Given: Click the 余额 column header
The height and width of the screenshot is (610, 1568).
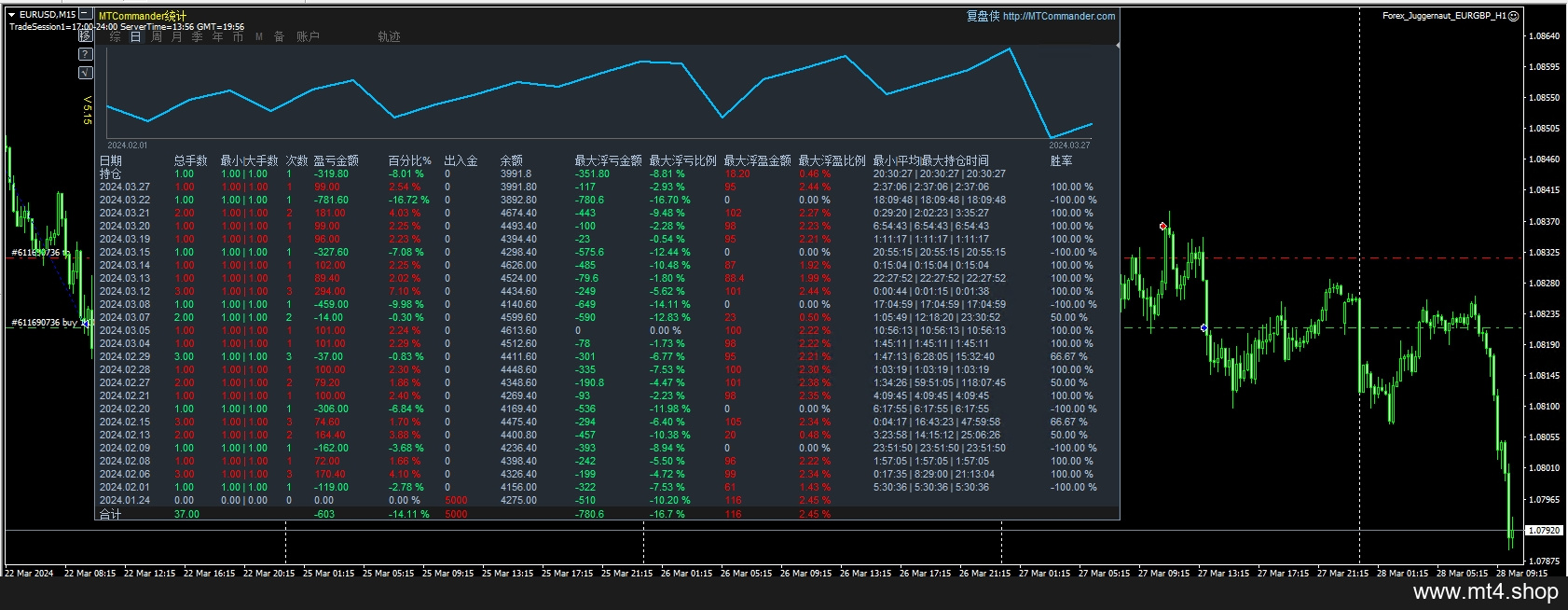Looking at the screenshot, I should click(511, 160).
